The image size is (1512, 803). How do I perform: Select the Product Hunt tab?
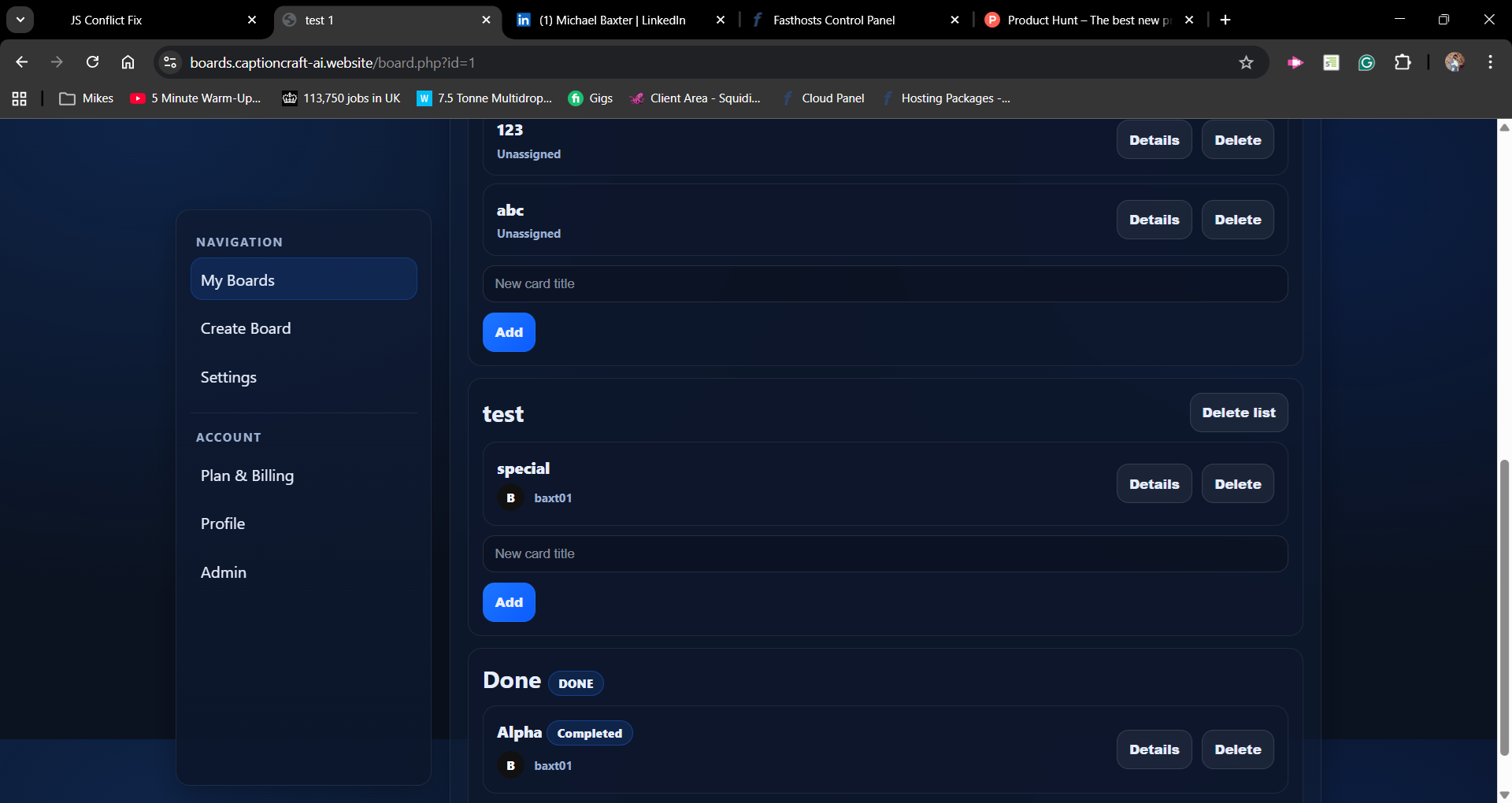click(x=1079, y=20)
